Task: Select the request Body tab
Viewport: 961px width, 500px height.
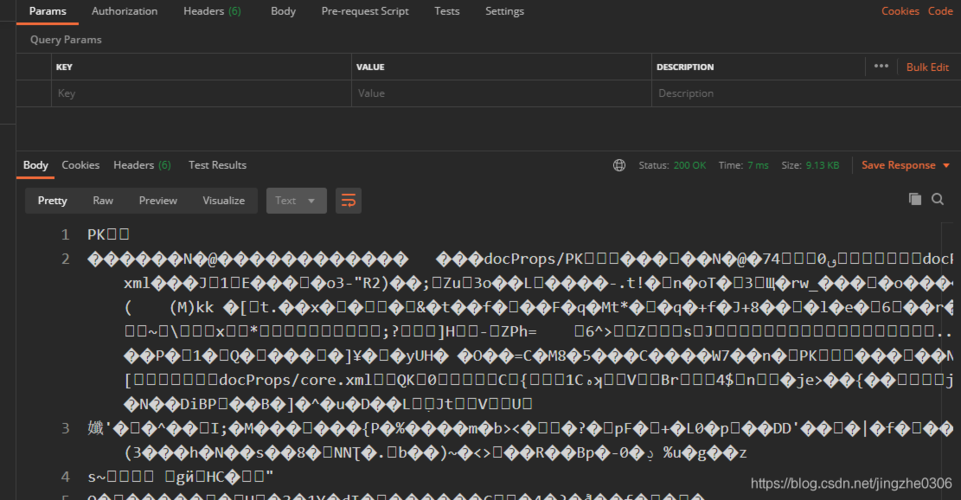Action: [x=283, y=11]
